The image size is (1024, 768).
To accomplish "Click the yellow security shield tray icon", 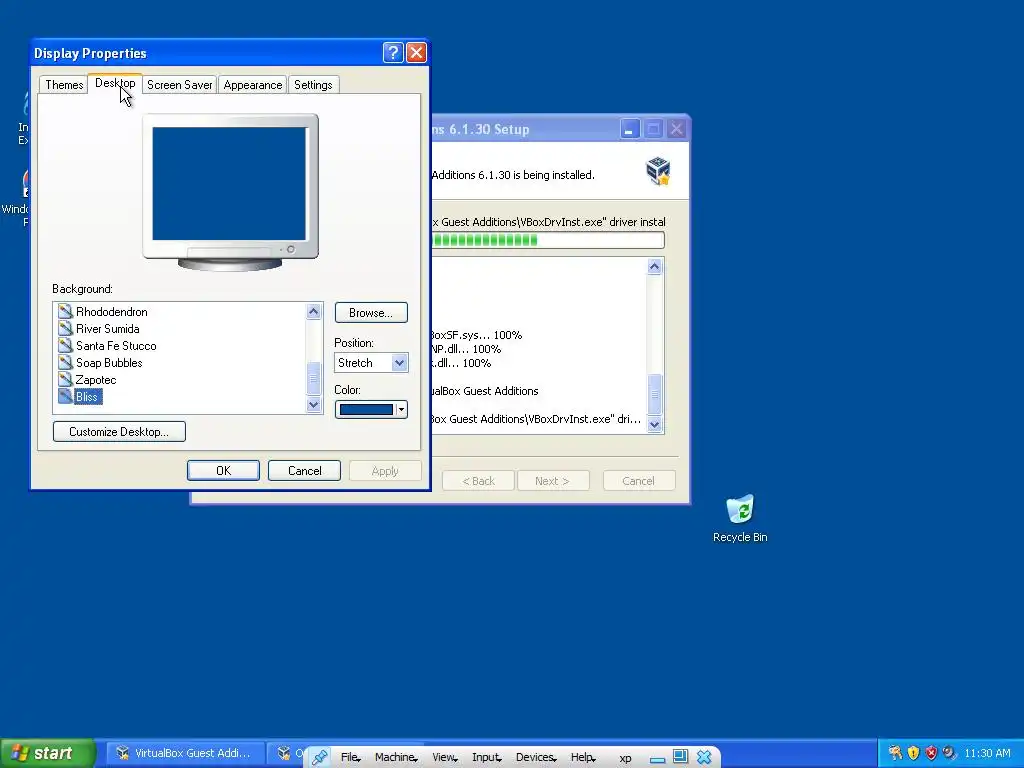I will tap(913, 753).
